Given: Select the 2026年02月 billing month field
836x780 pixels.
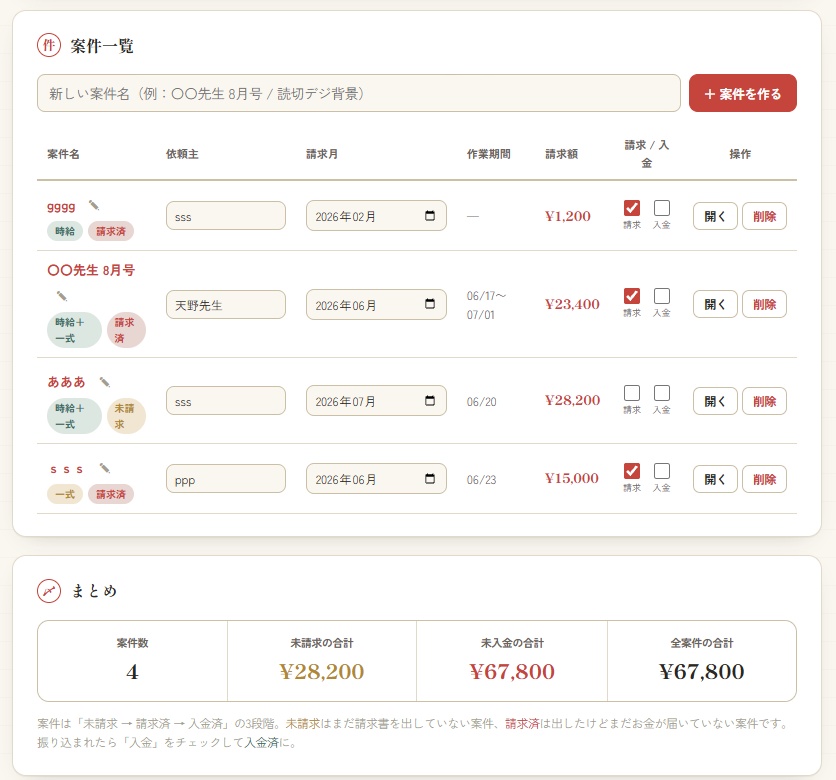Looking at the screenshot, I should pos(376,216).
